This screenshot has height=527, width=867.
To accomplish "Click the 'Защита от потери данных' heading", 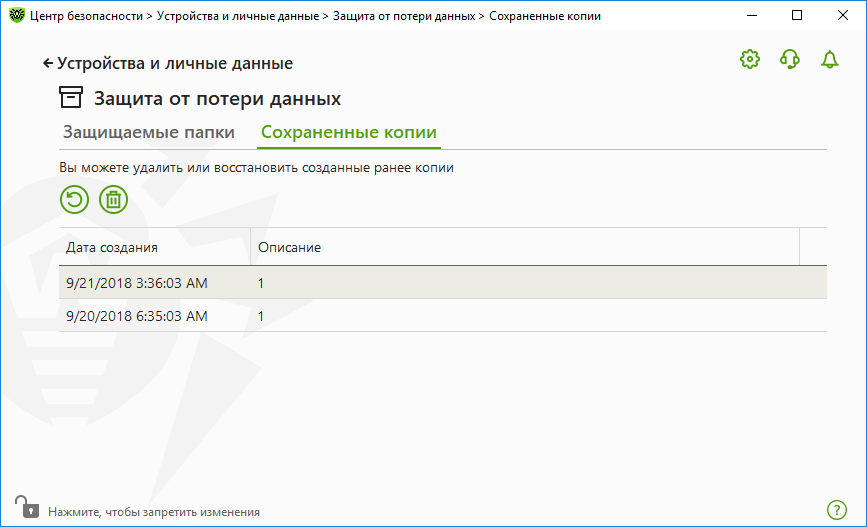I will click(x=217, y=98).
